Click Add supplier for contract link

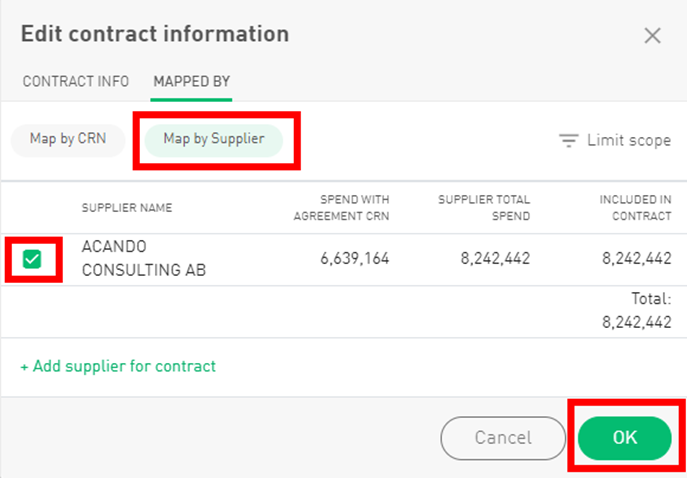[118, 366]
